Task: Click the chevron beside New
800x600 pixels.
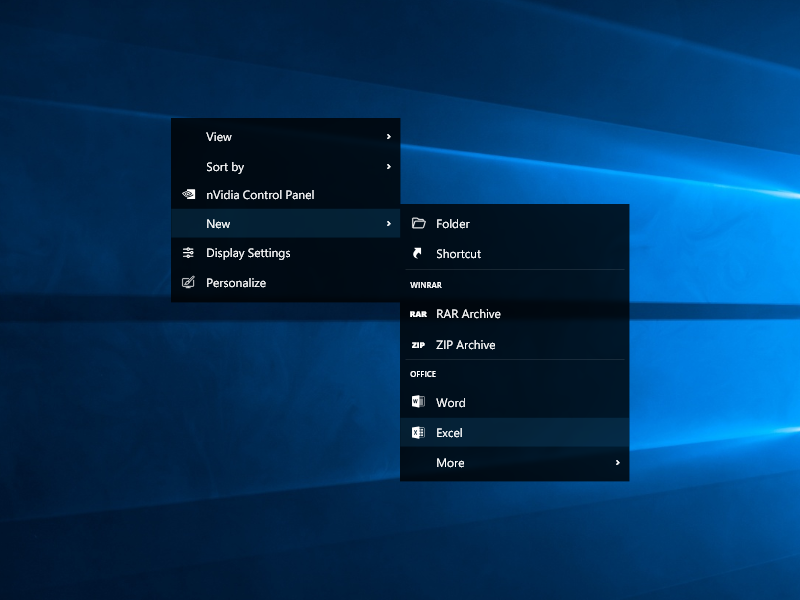Action: 388,224
